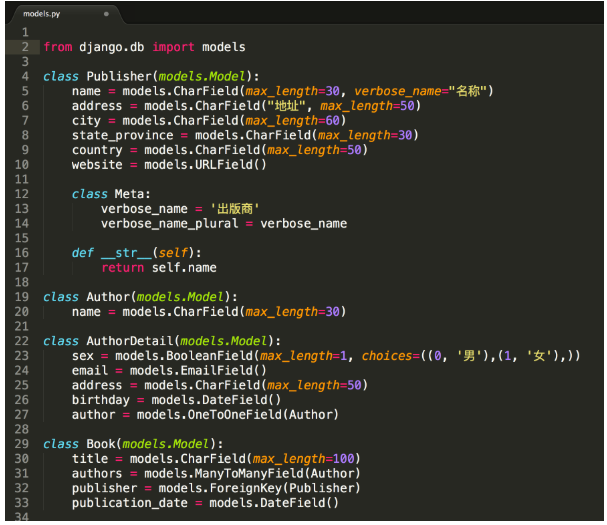Click 'authors' variable on line 31
Viewport: 607px width, 525px height.
pos(97,474)
